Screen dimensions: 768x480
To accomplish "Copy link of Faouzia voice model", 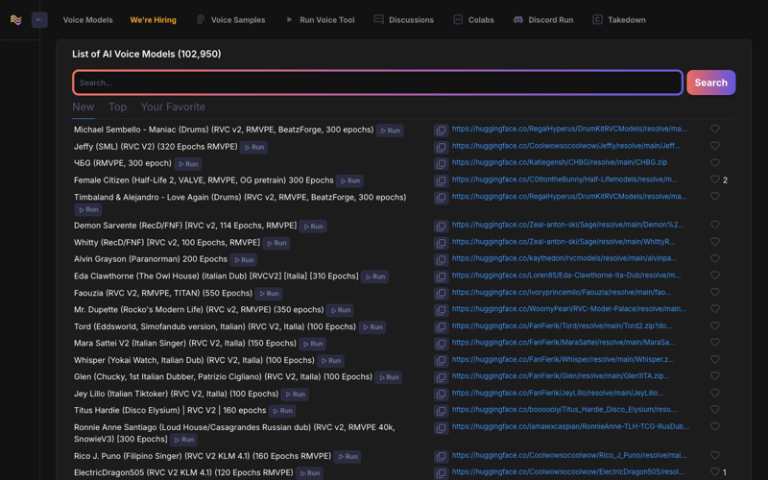I will click(x=441, y=293).
